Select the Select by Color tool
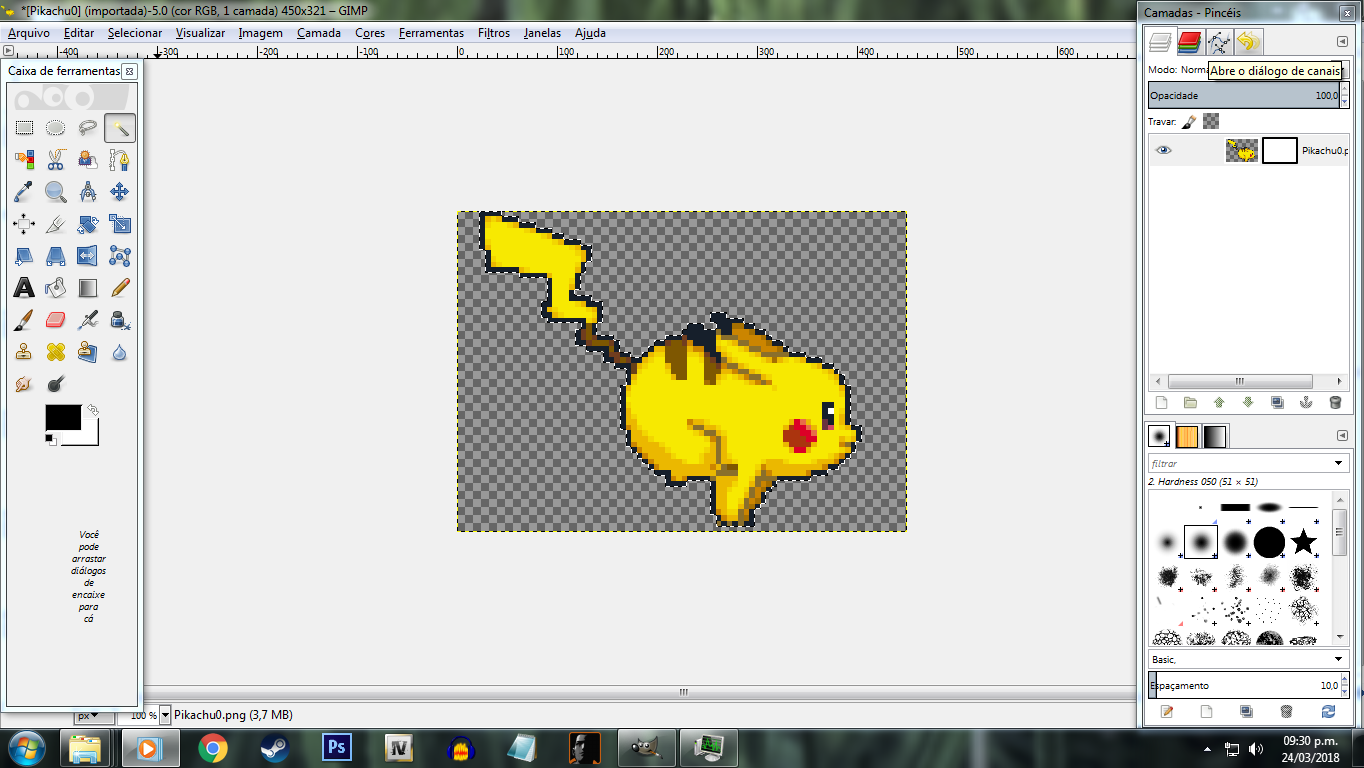 (x=24, y=160)
